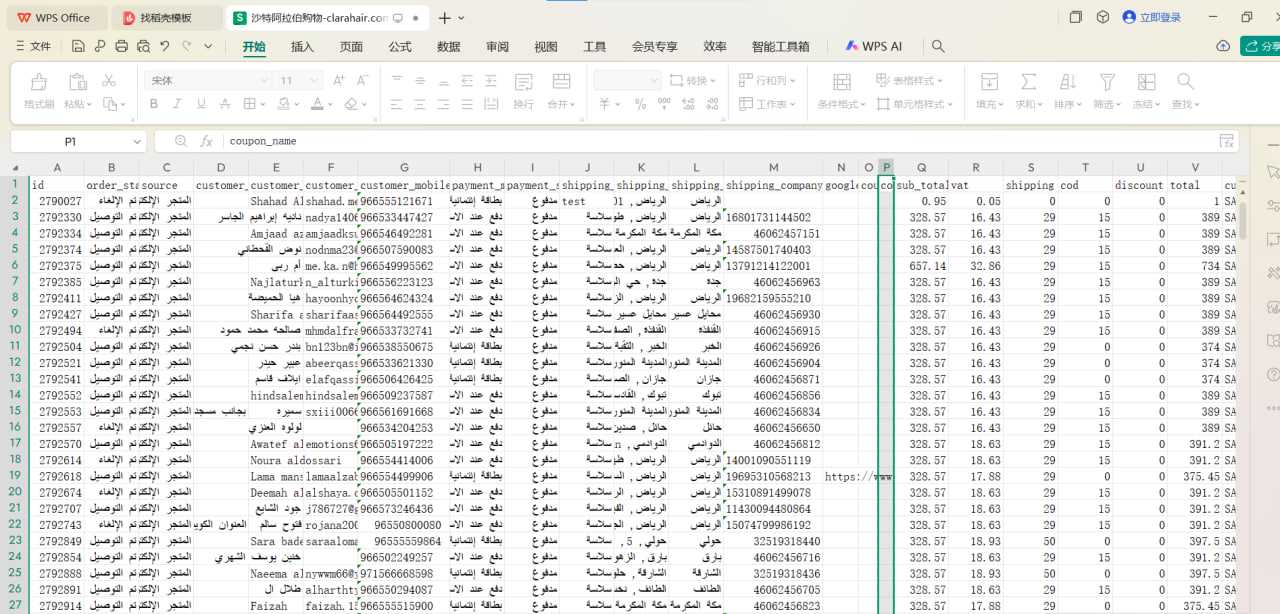Expand the formula bar with right-end icon
This screenshot has height=614, width=1280.
click(x=1225, y=141)
